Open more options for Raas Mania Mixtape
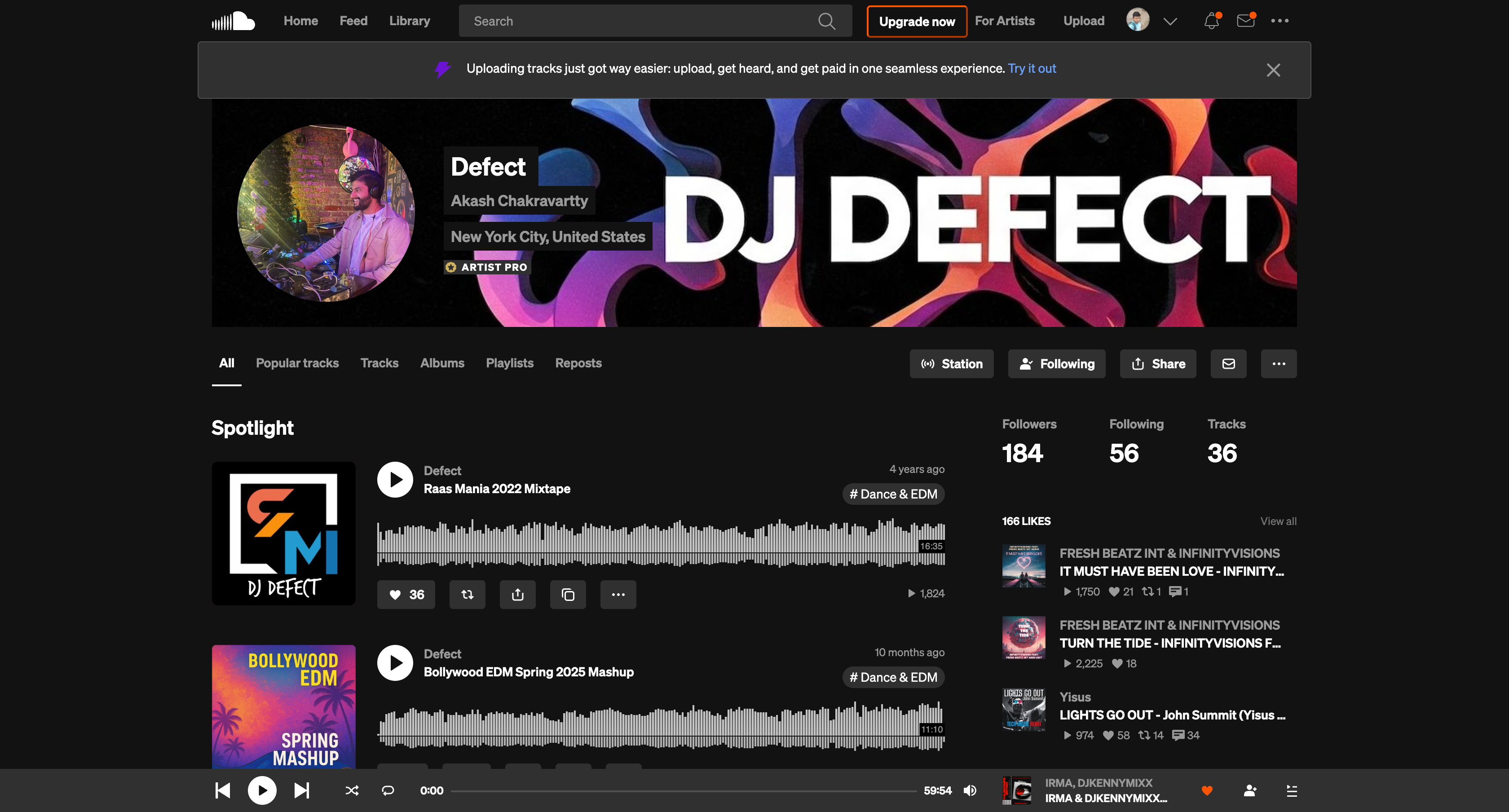The height and width of the screenshot is (812, 1509). [x=618, y=595]
